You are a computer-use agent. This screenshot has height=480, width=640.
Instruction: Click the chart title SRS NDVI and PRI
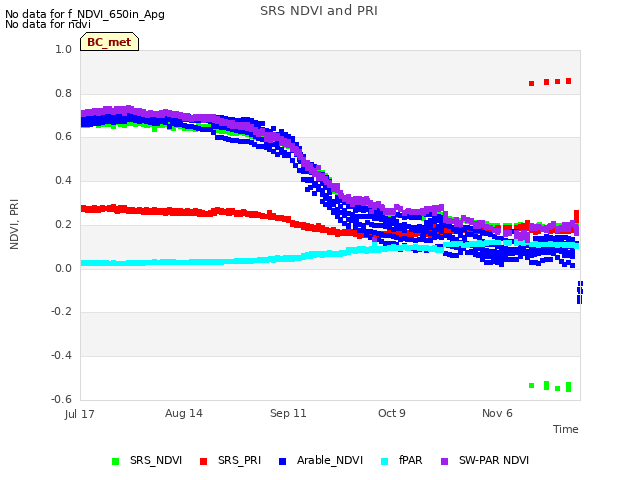319,11
